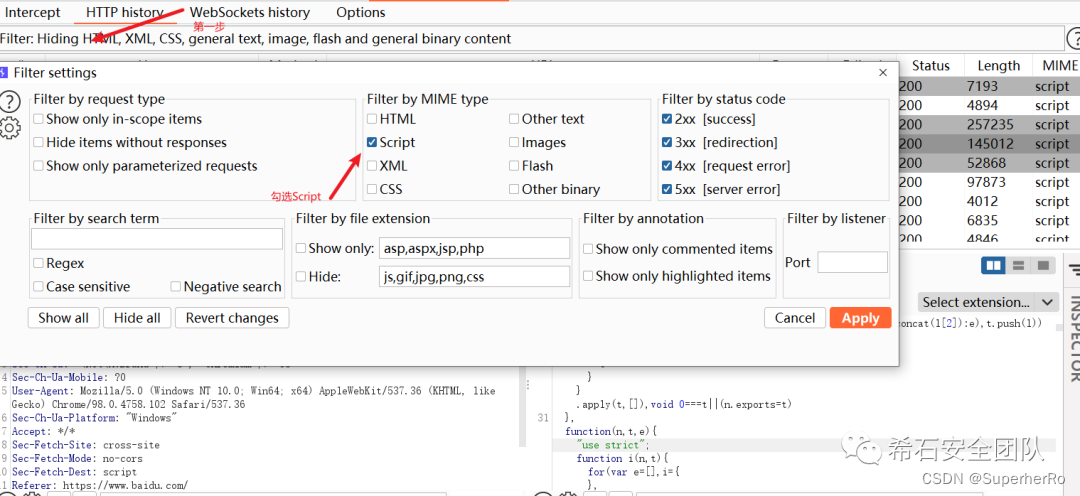This screenshot has width=1080, height=496.
Task: Tick the Other binary checkbox
Action: [x=515, y=189]
